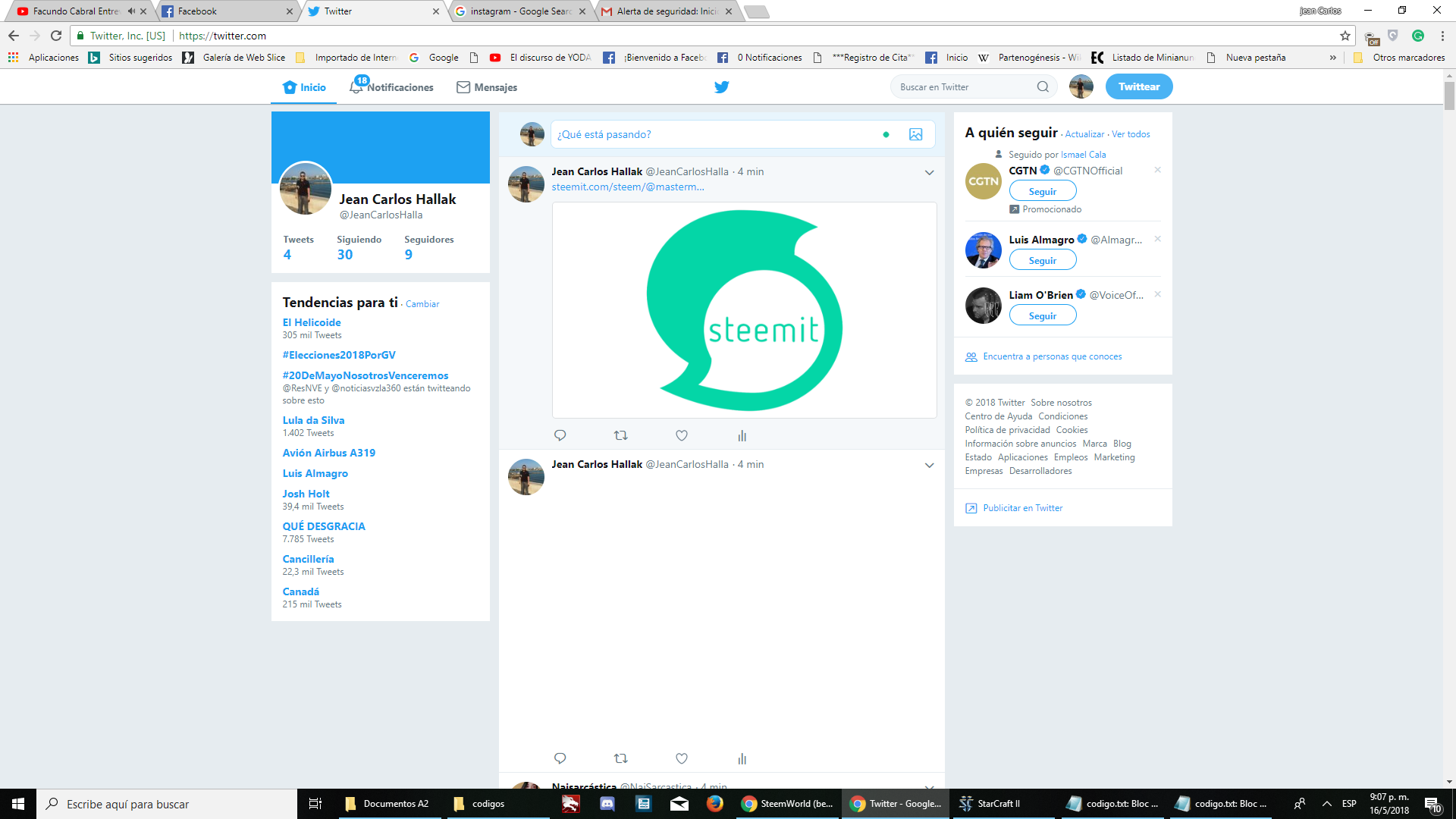Click the page vertical scrollbar thumb

[x=1449, y=96]
